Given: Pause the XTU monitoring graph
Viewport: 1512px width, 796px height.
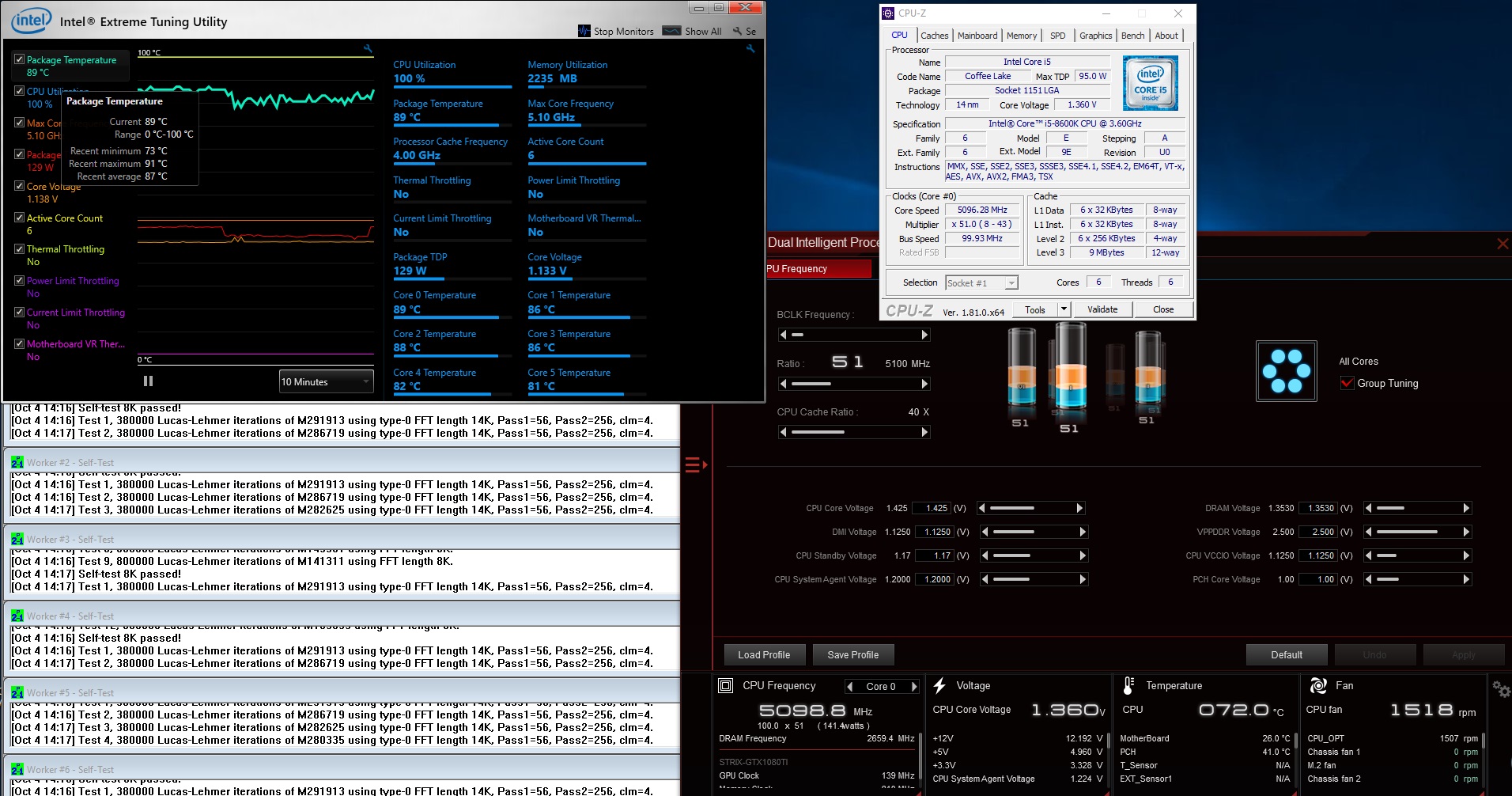Looking at the screenshot, I should coord(148,381).
